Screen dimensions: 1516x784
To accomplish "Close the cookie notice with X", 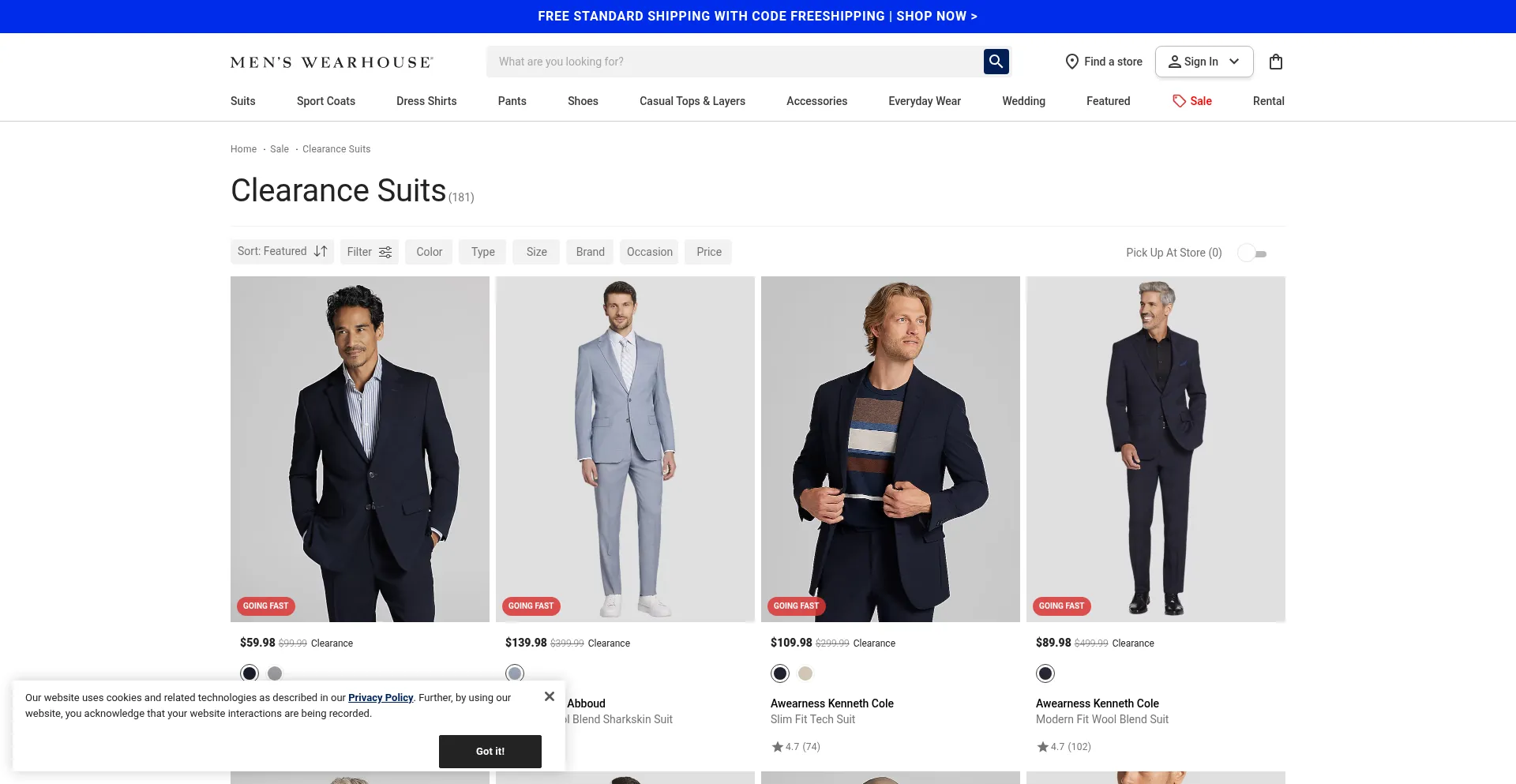I will pos(550,696).
